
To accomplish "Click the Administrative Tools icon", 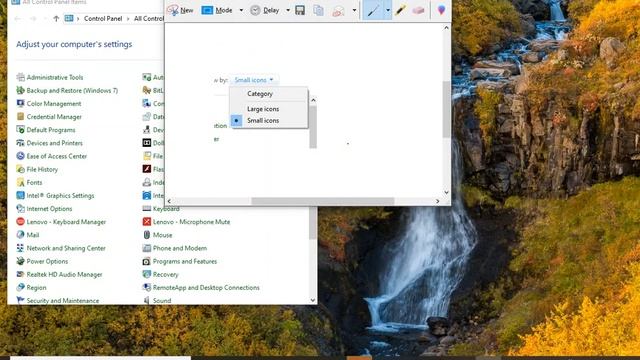I will 20,77.
